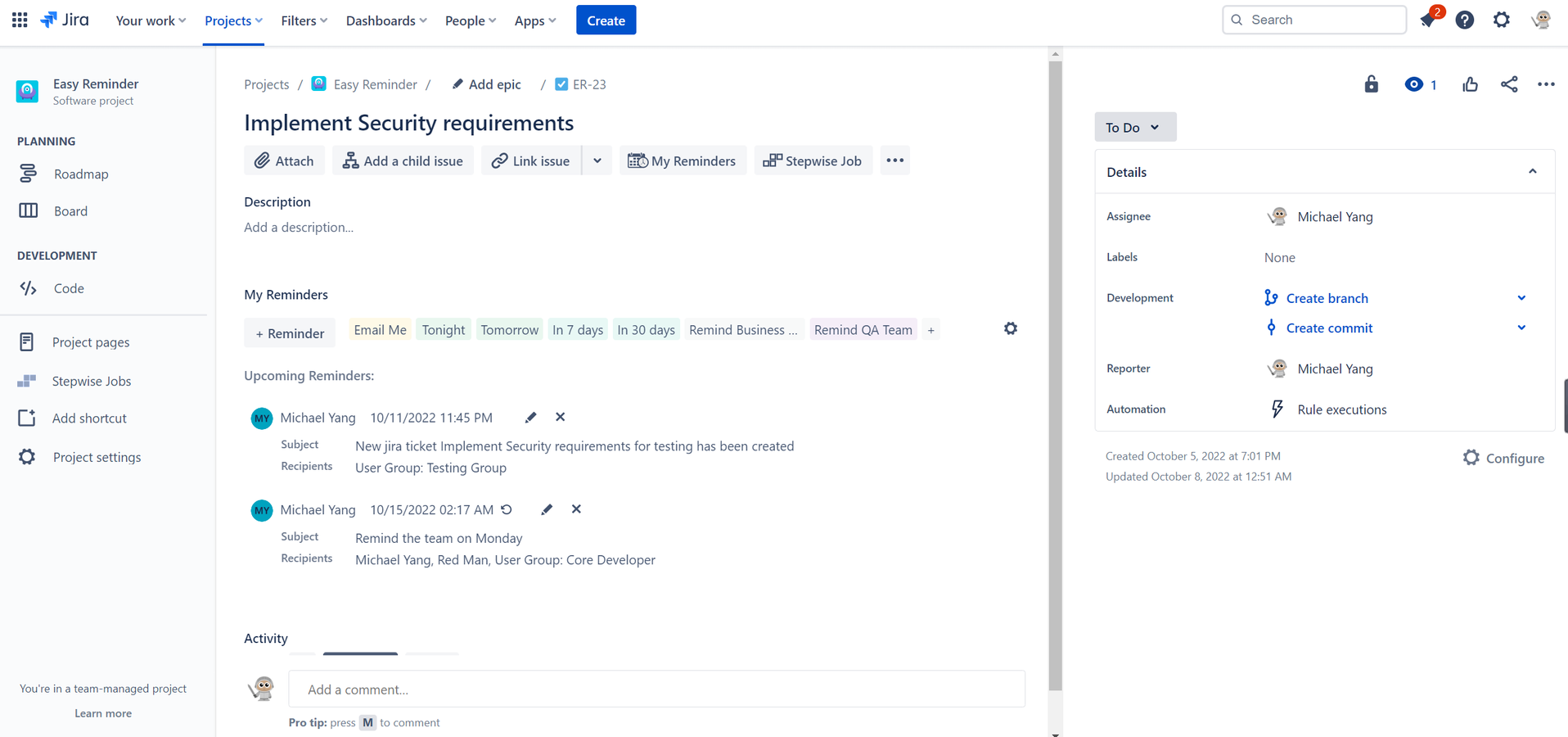Open more actions ellipsis in issue toolbar
This screenshot has width=1568, height=737.
tap(895, 161)
